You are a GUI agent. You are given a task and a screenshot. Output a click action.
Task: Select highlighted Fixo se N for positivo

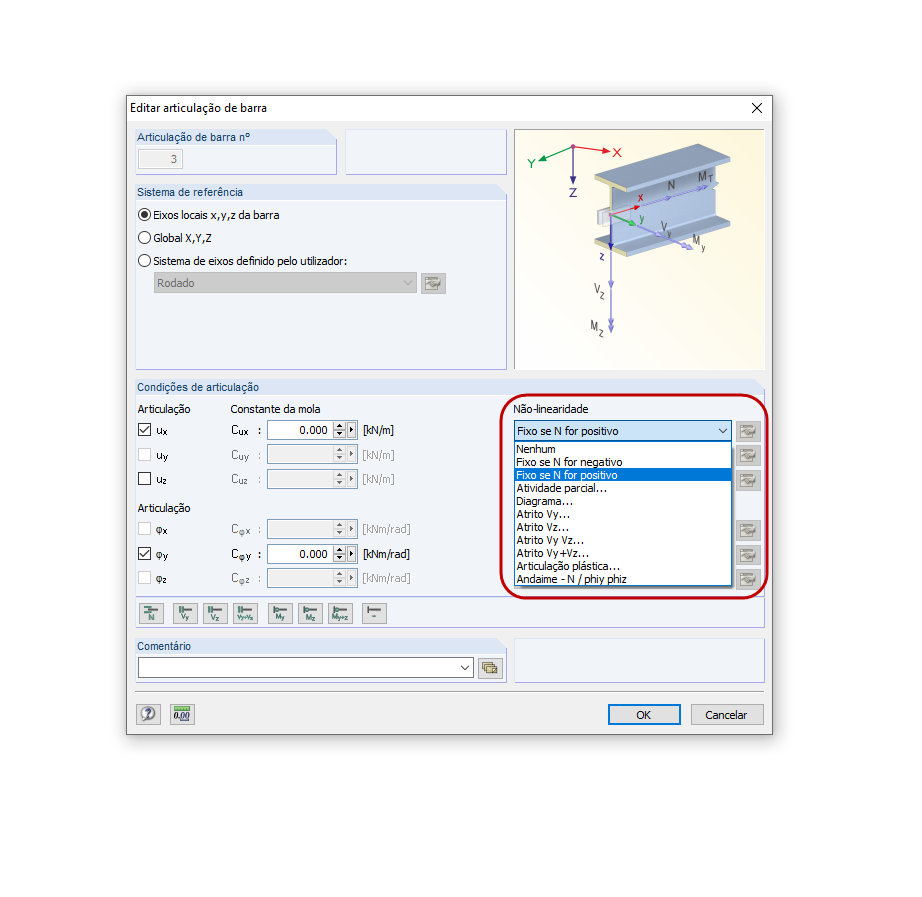623,475
